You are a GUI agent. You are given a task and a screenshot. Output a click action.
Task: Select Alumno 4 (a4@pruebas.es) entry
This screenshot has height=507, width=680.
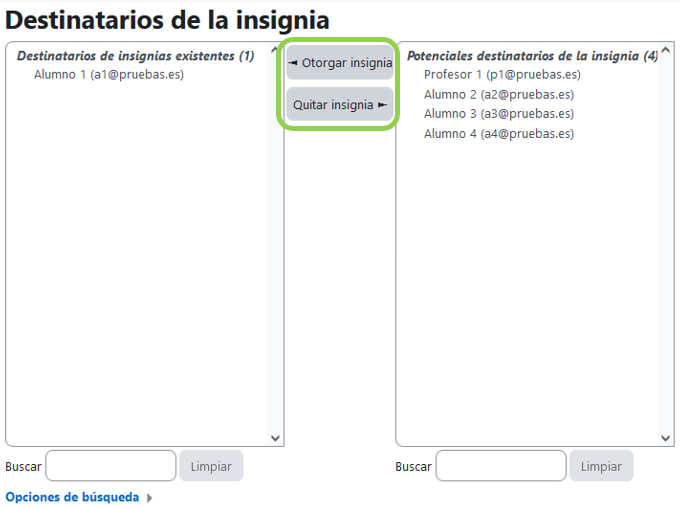[498, 134]
